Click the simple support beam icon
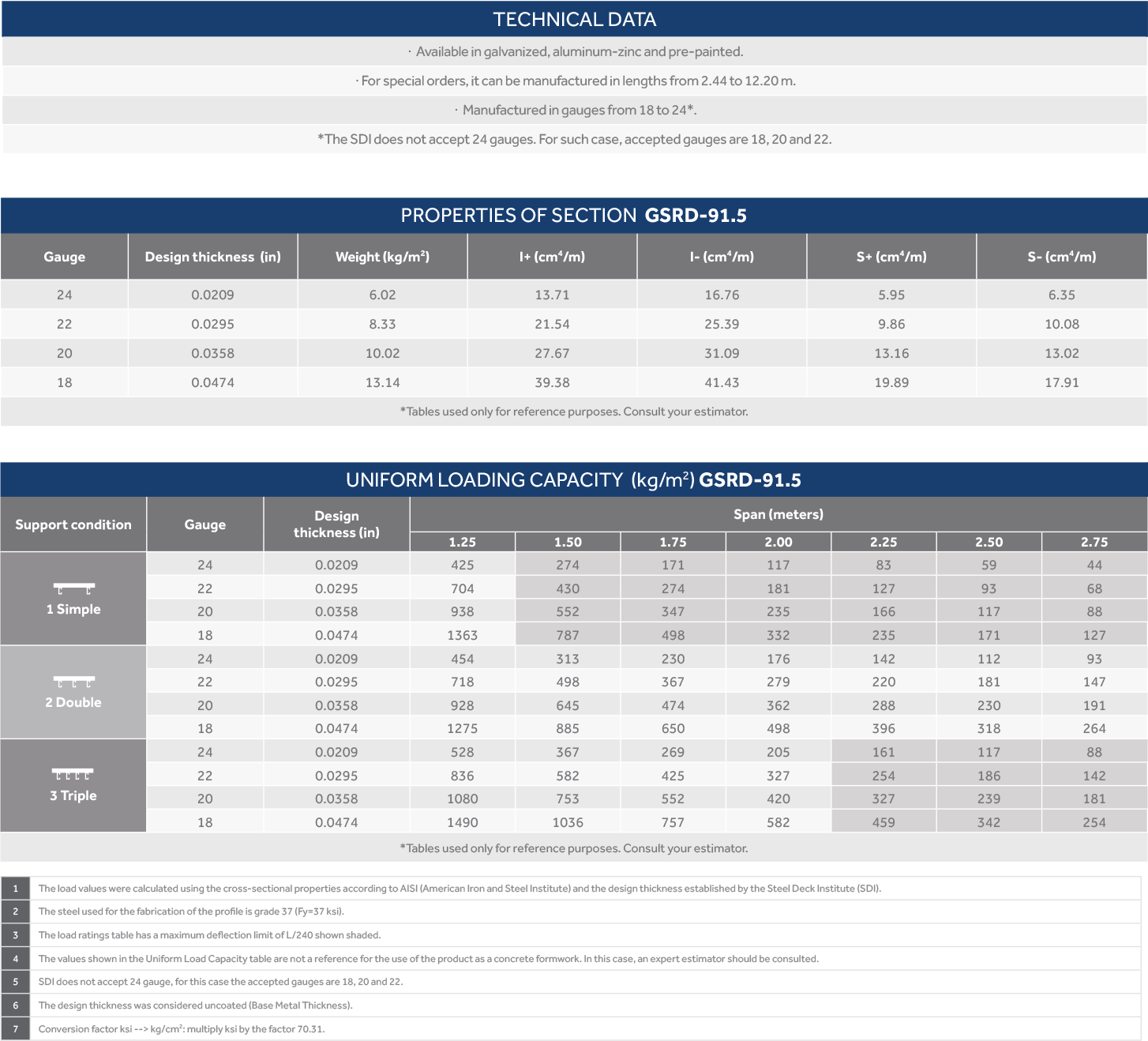This screenshot has width=1148, height=1041. pos(73,588)
